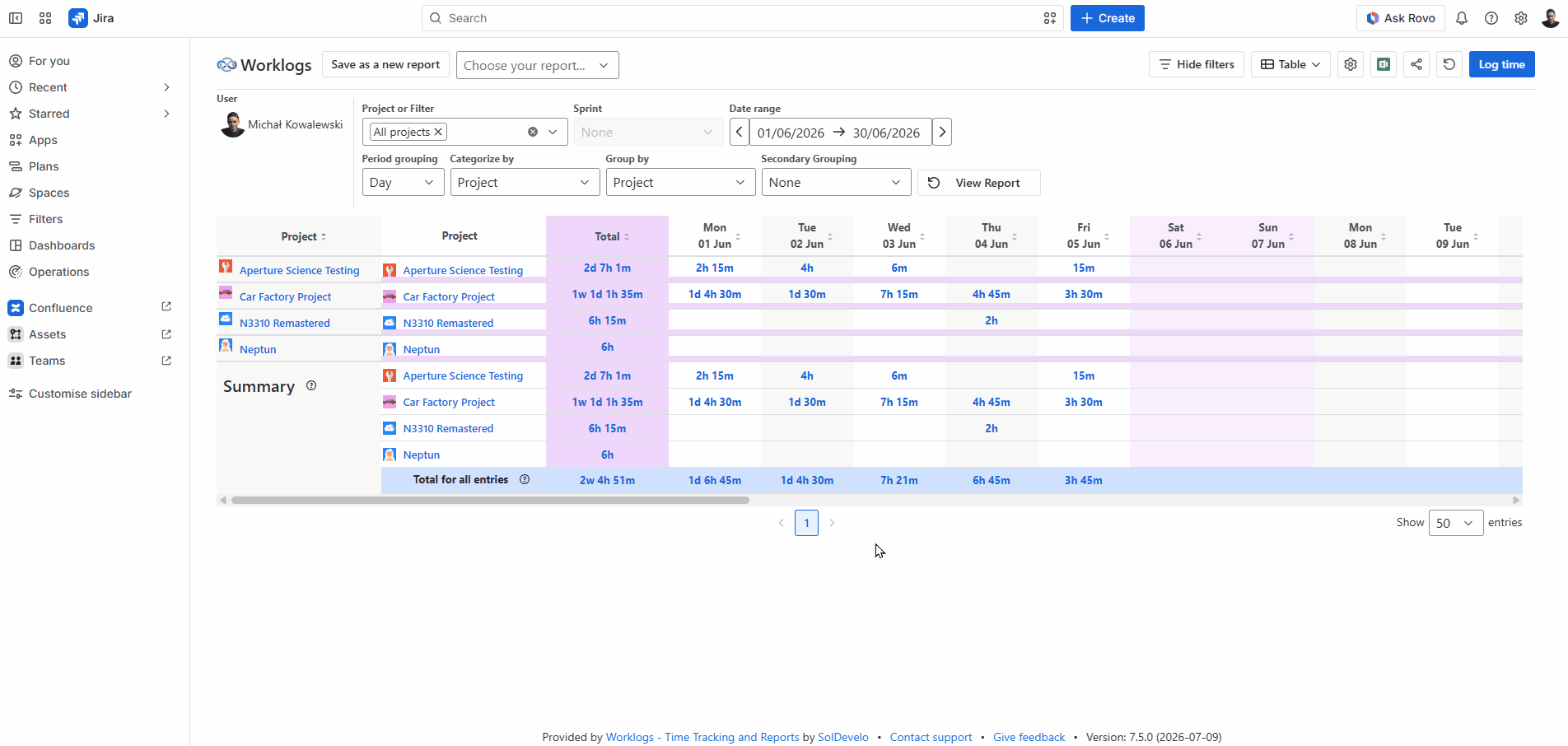Sort by Wed 03 Jun column
The height and width of the screenshot is (746, 1568).
tap(922, 236)
